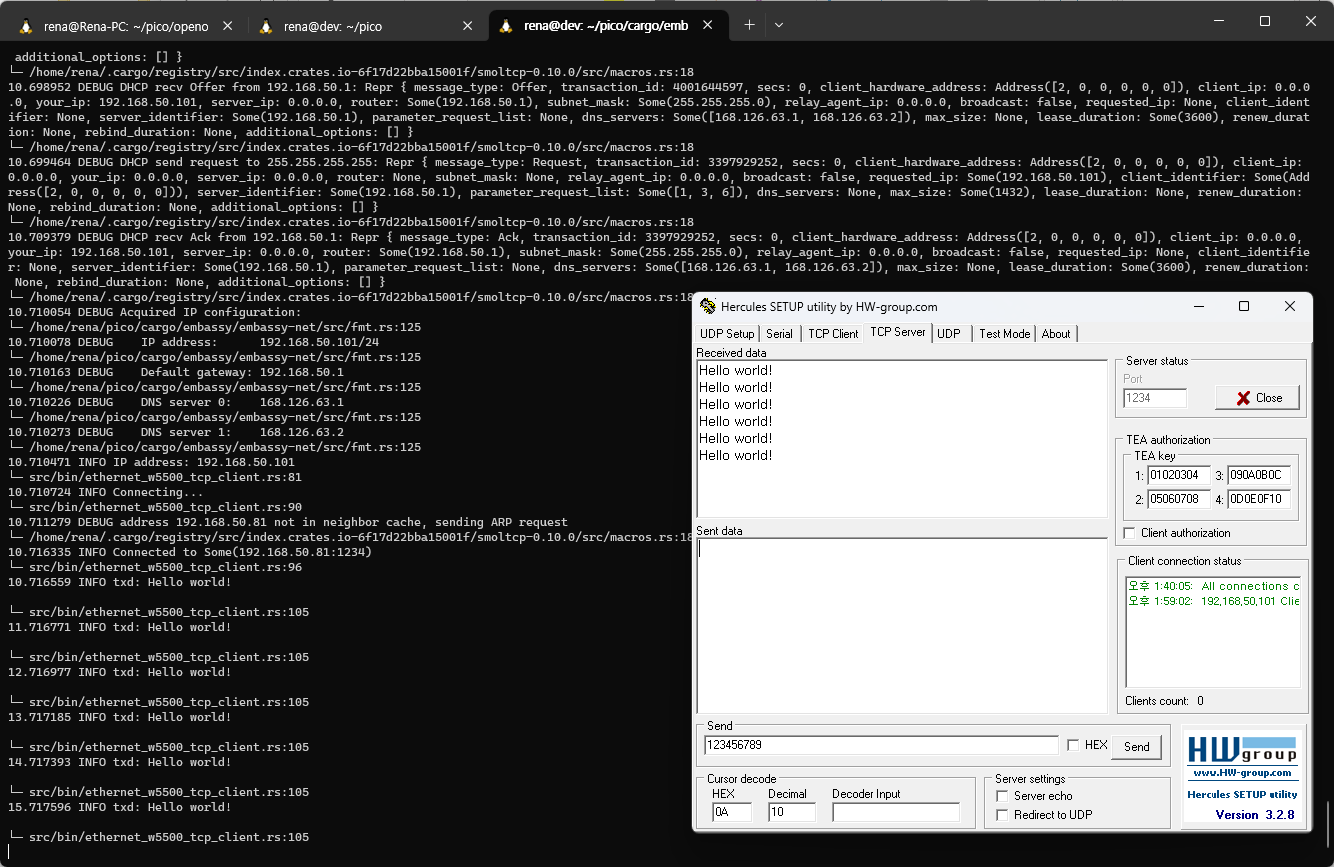
Task: Click the Hercules icon in the title bar
Action: [x=709, y=307]
